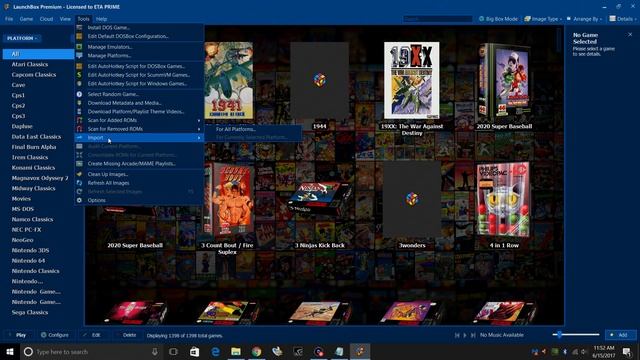The height and width of the screenshot is (360, 640).
Task: Select Atari Classics platform
Action: pyautogui.click(x=30, y=64)
